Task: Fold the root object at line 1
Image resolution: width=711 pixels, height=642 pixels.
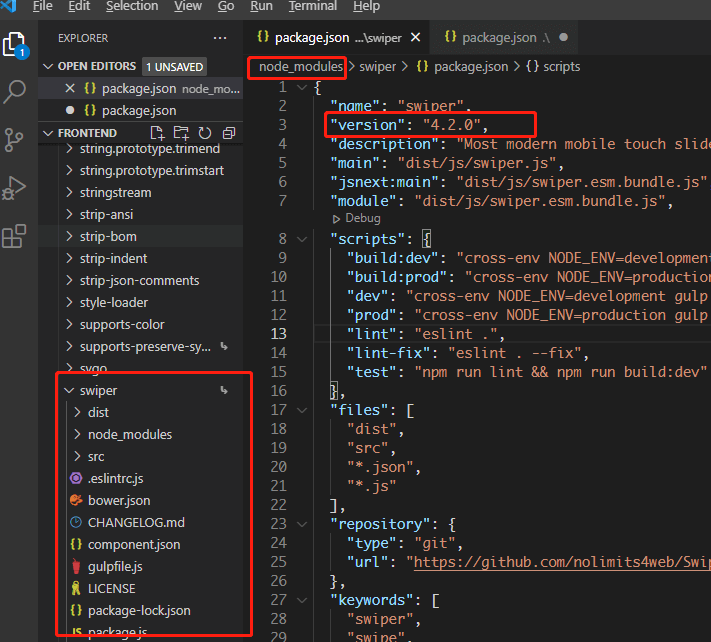Action: pyautogui.click(x=302, y=87)
